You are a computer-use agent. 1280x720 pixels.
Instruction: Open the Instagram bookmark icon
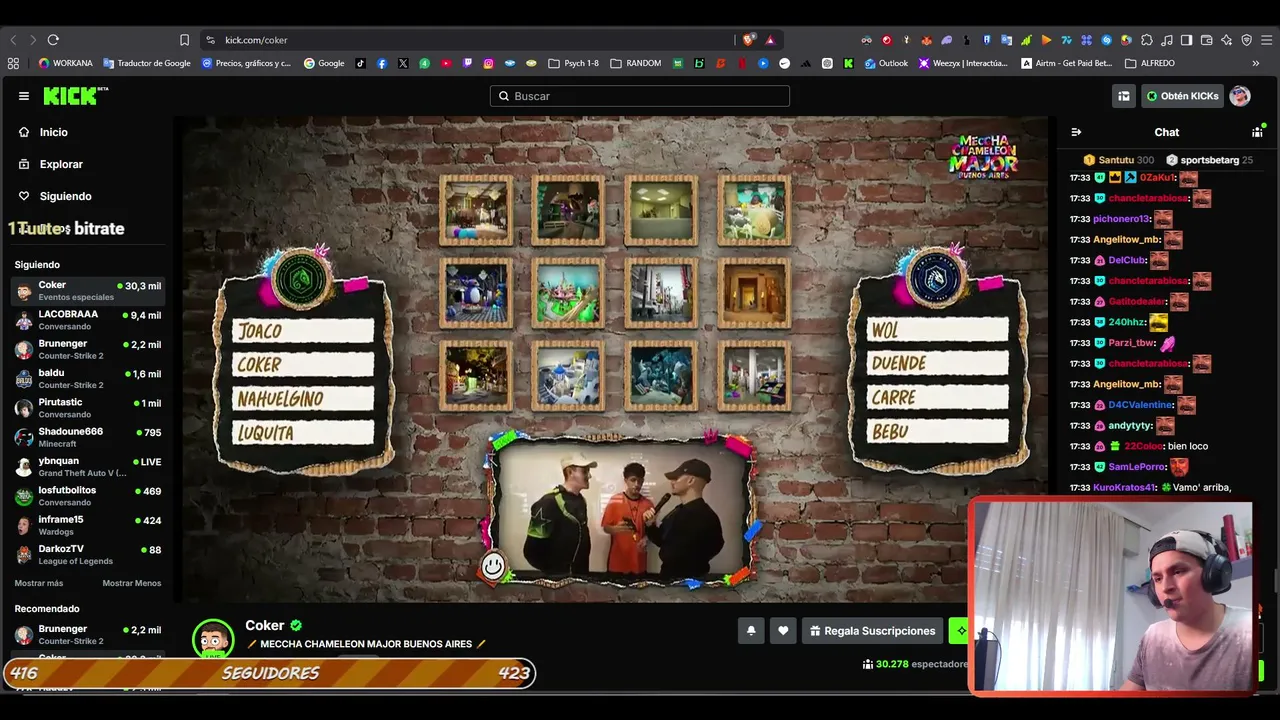pyautogui.click(x=488, y=63)
